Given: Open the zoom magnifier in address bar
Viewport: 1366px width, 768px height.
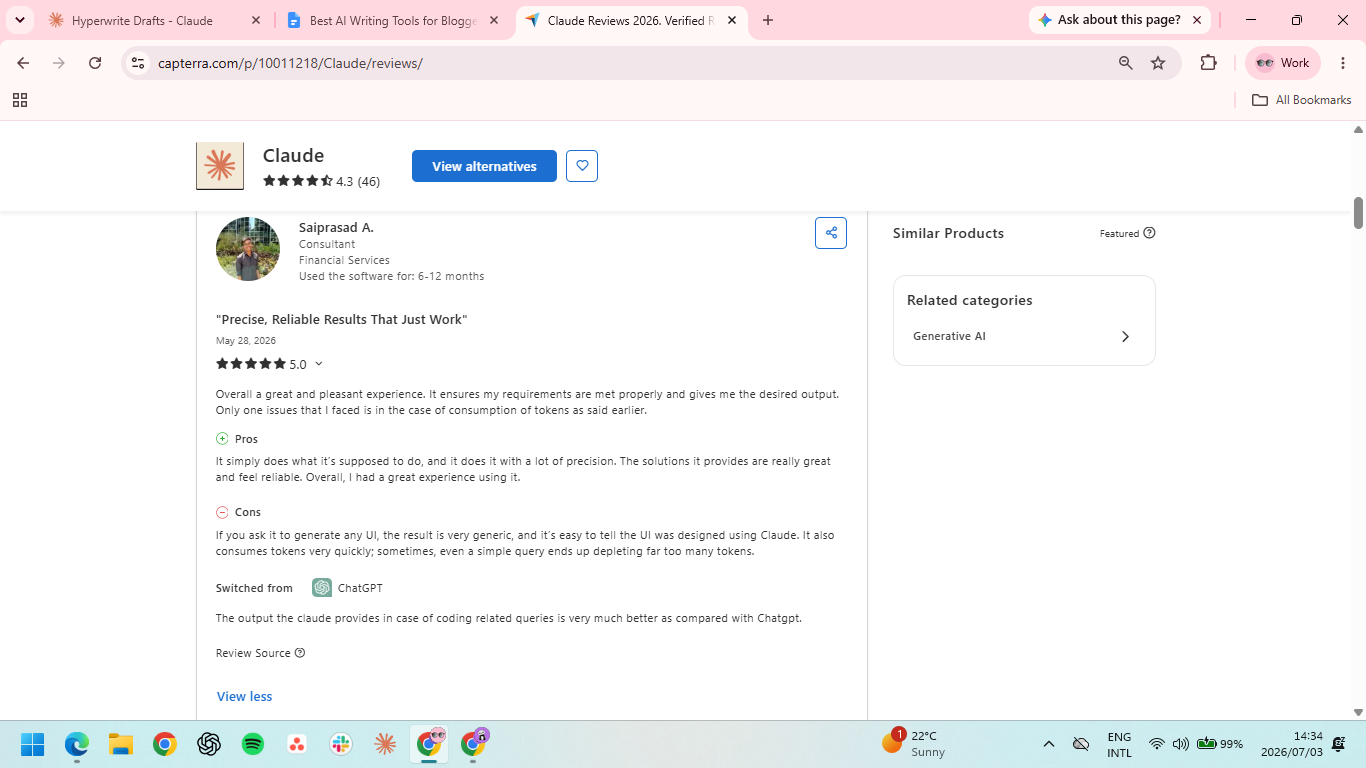Looking at the screenshot, I should tap(1126, 63).
